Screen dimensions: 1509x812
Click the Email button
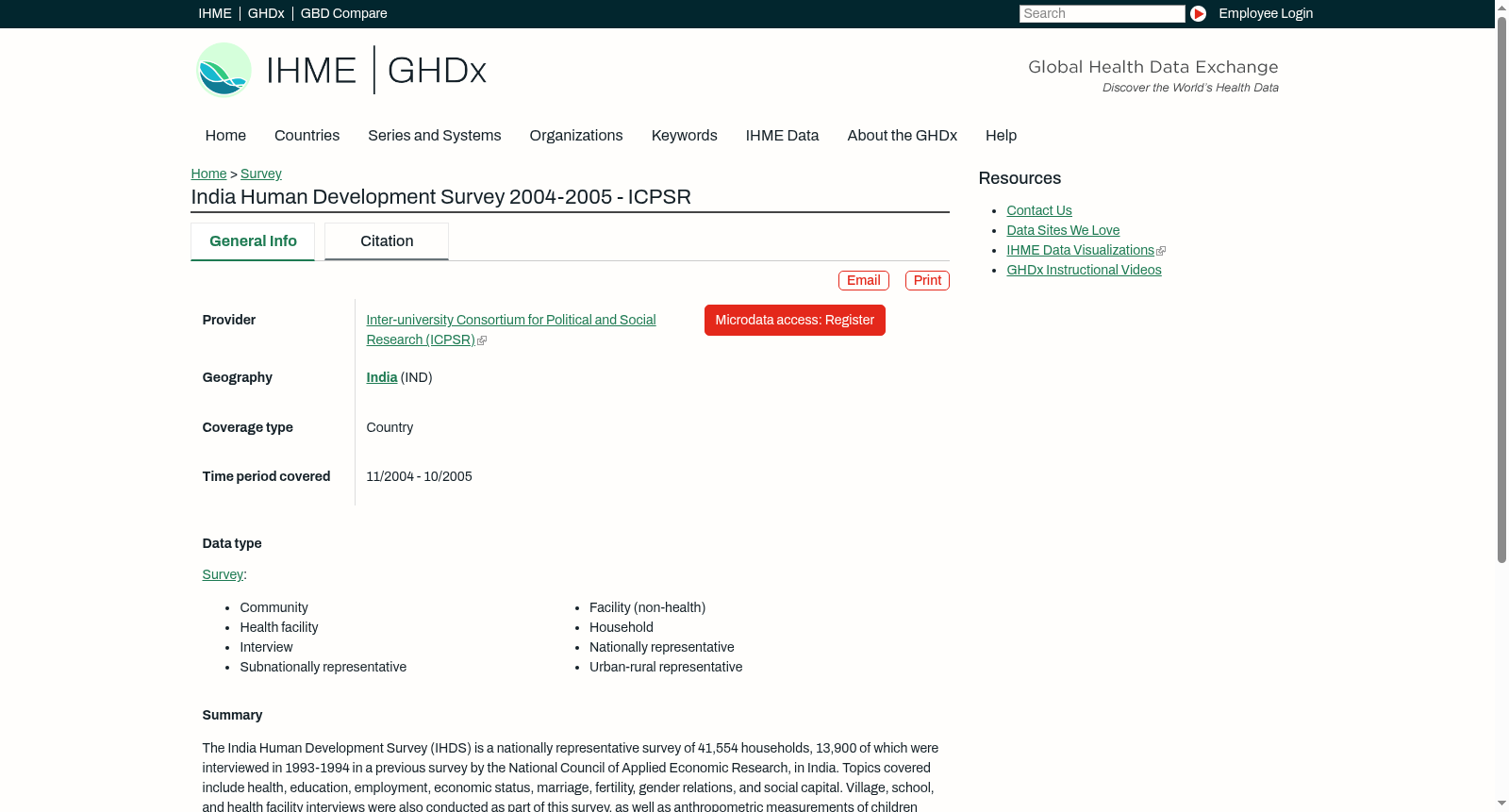point(864,281)
